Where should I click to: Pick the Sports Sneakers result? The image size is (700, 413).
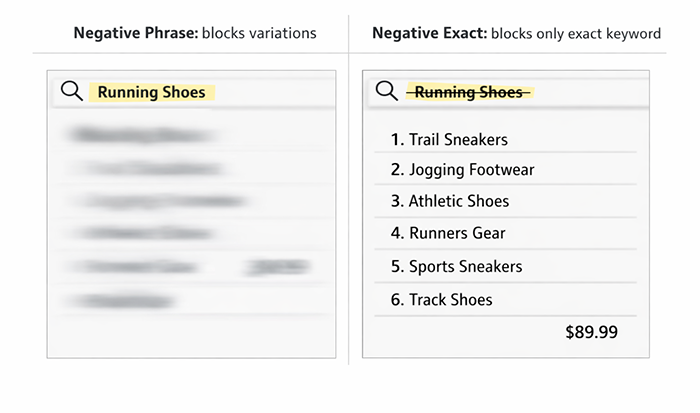tap(456, 267)
